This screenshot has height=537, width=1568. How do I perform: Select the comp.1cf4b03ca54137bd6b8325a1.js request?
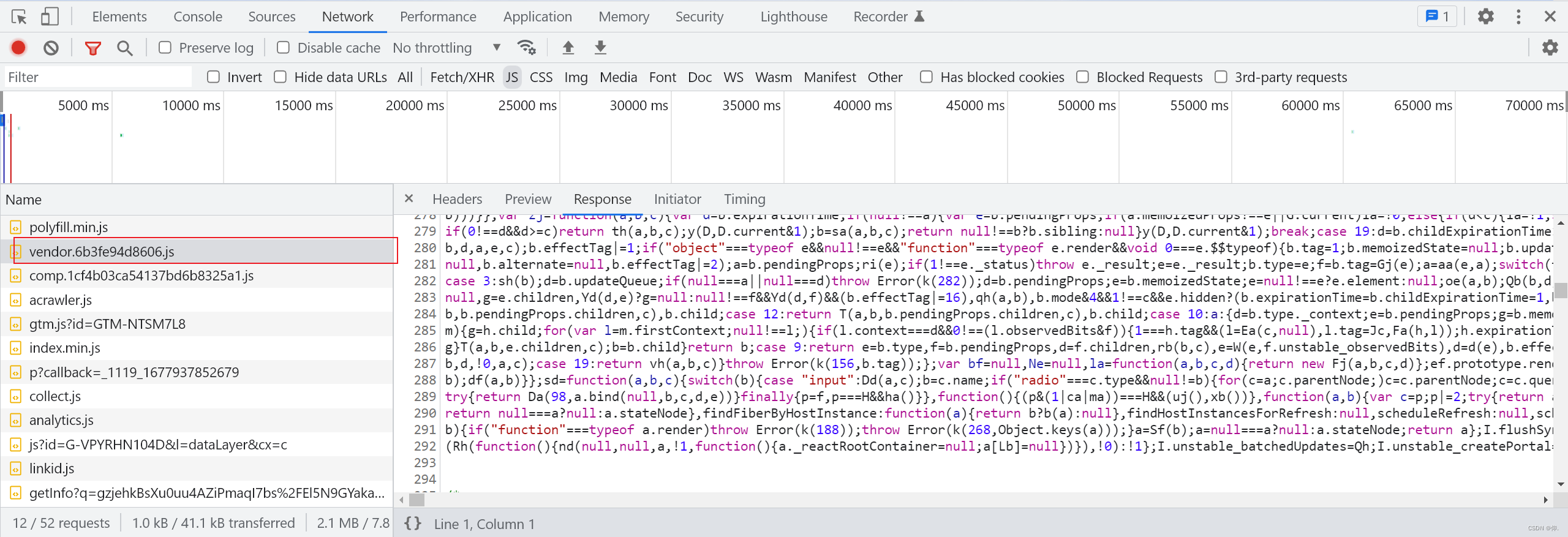coord(197,276)
